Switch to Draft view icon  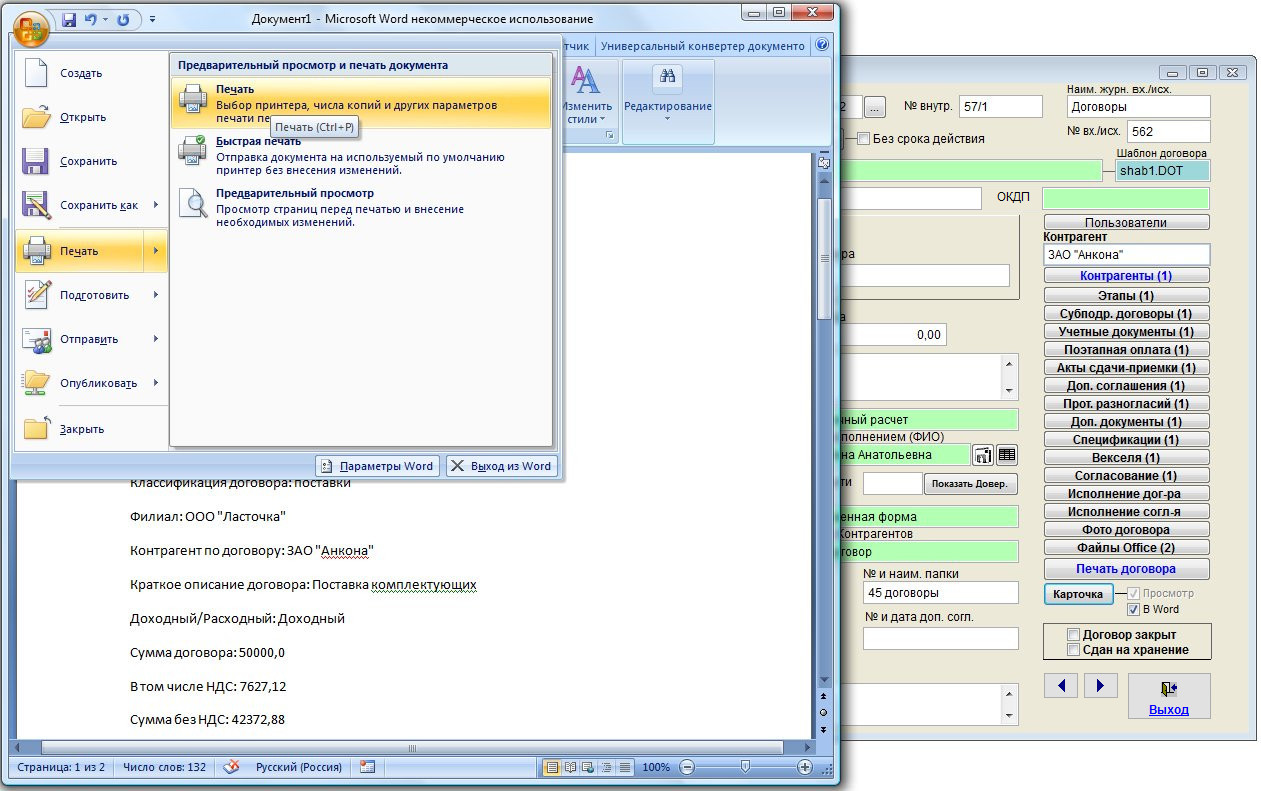click(624, 767)
